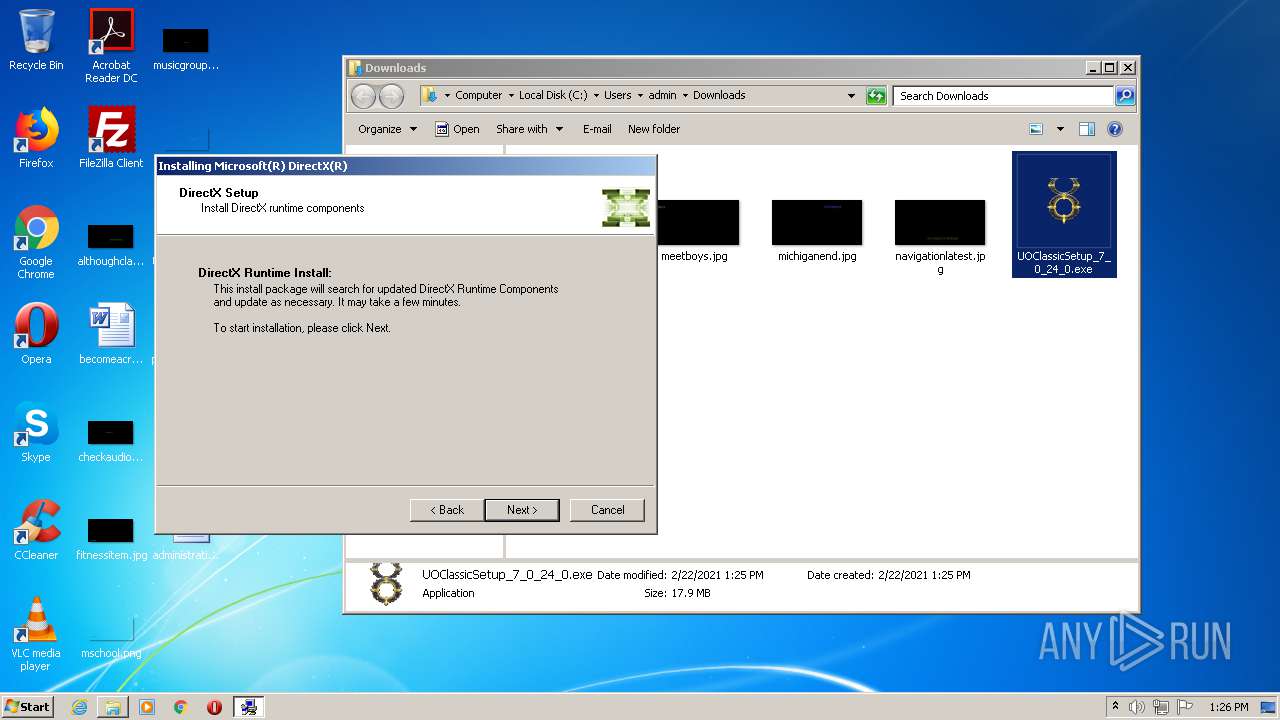Open Opera from the taskbar
Image resolution: width=1280 pixels, height=720 pixels.
coord(214,707)
